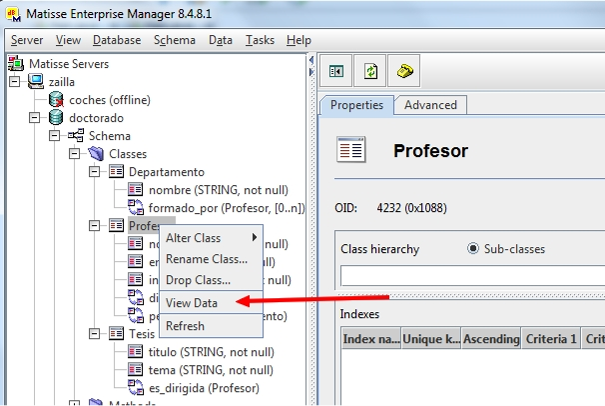Select tema (STRING, not null) row
This screenshot has width=605, height=406.
pyautogui.click(x=211, y=370)
